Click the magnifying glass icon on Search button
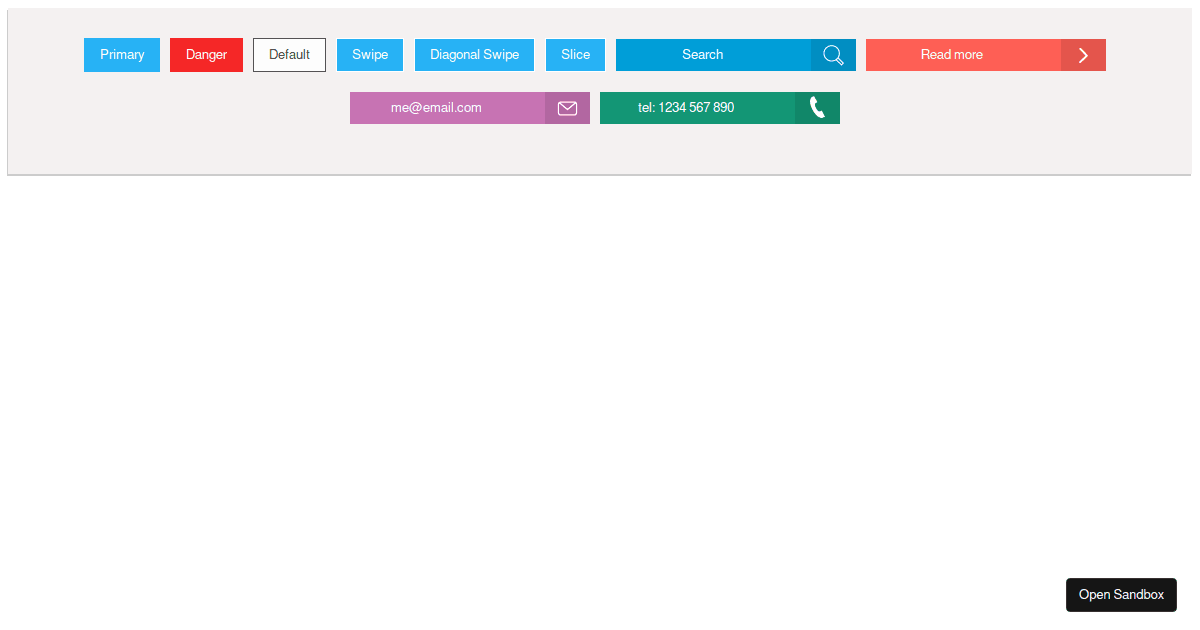 coord(833,55)
